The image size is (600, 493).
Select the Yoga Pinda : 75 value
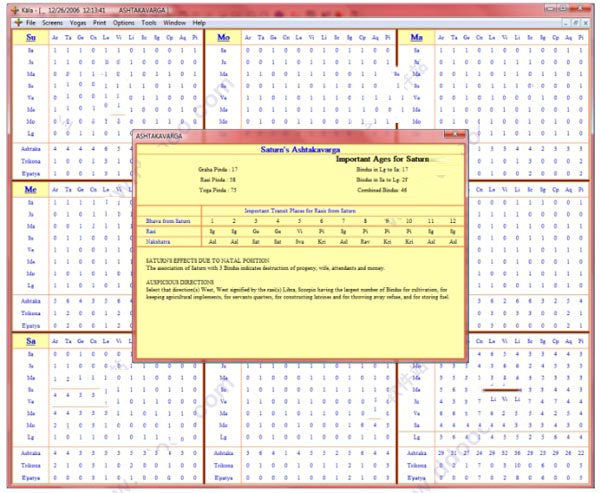tap(217, 190)
